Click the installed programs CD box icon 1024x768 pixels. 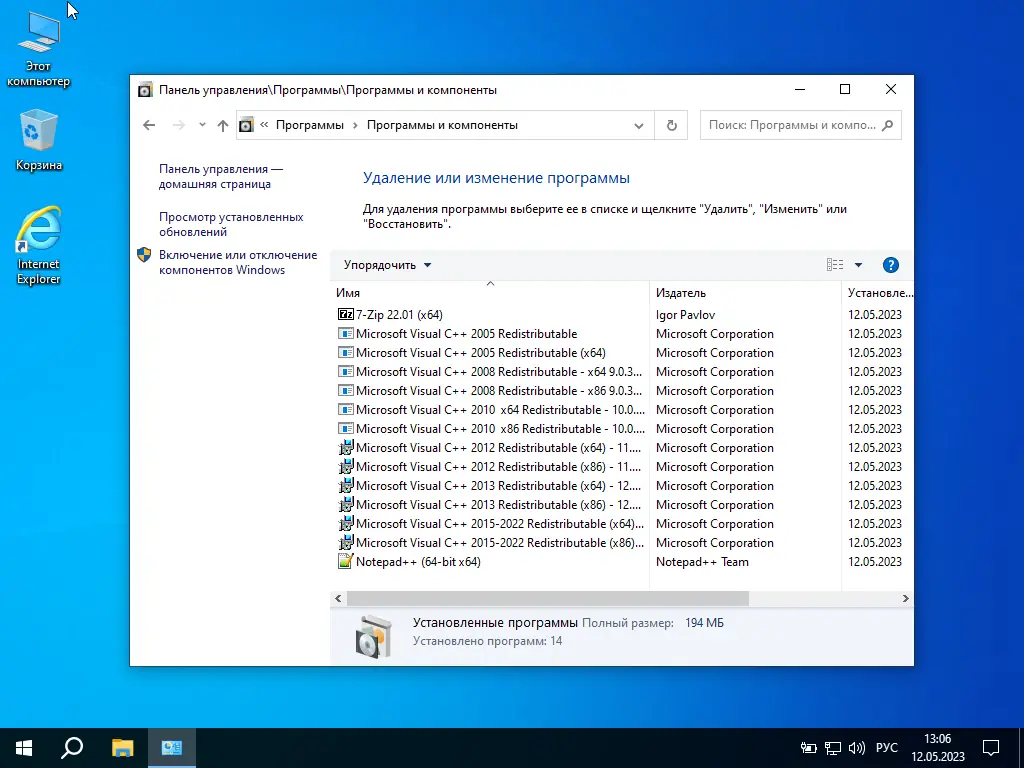pyautogui.click(x=373, y=635)
